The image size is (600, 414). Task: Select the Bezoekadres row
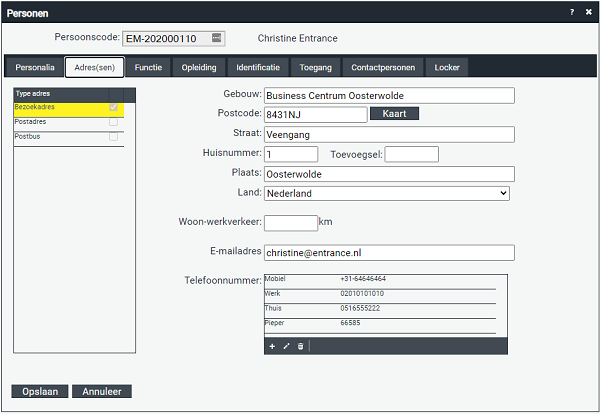tap(69, 110)
